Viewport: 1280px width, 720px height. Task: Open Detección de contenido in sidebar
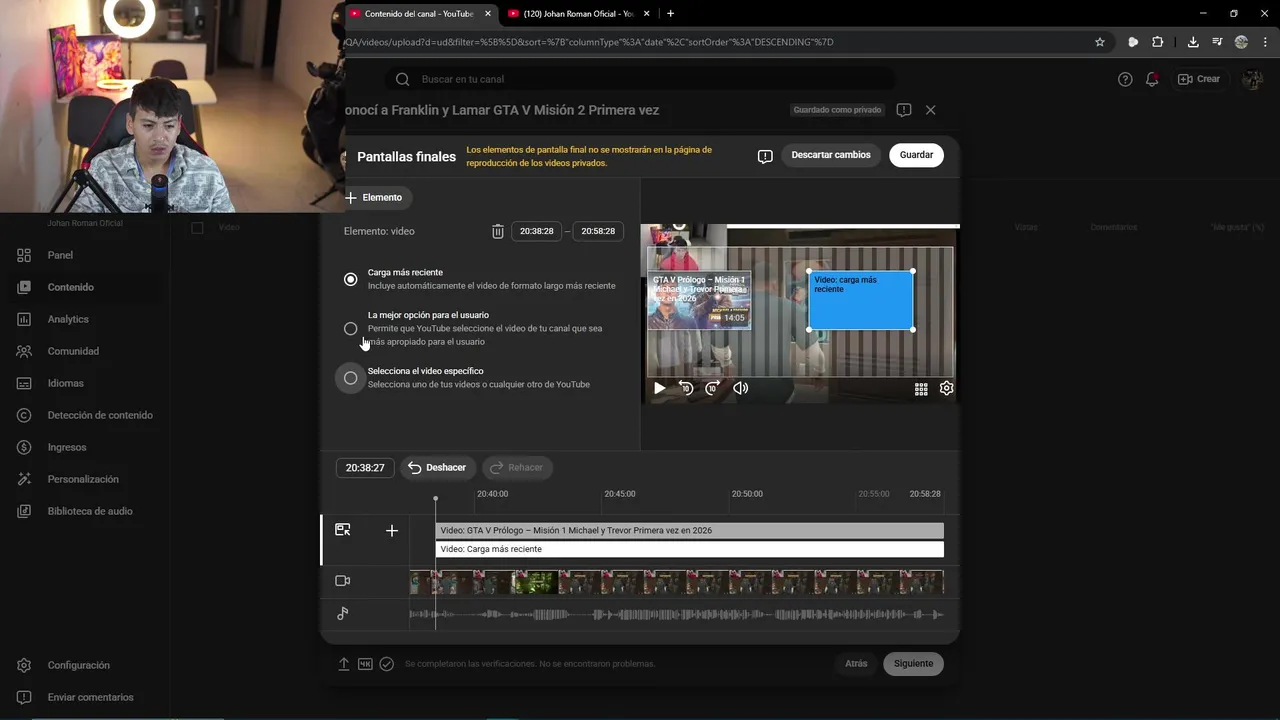100,415
